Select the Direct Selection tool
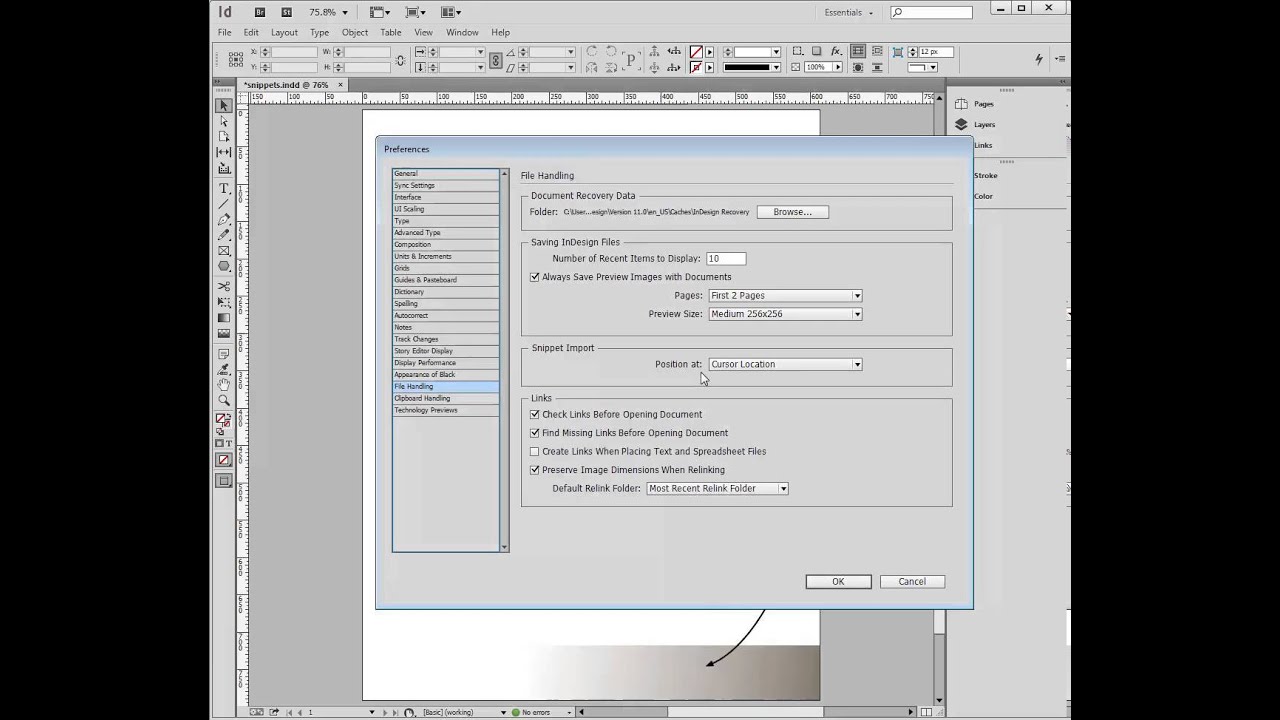The width and height of the screenshot is (1280, 720). (224, 121)
